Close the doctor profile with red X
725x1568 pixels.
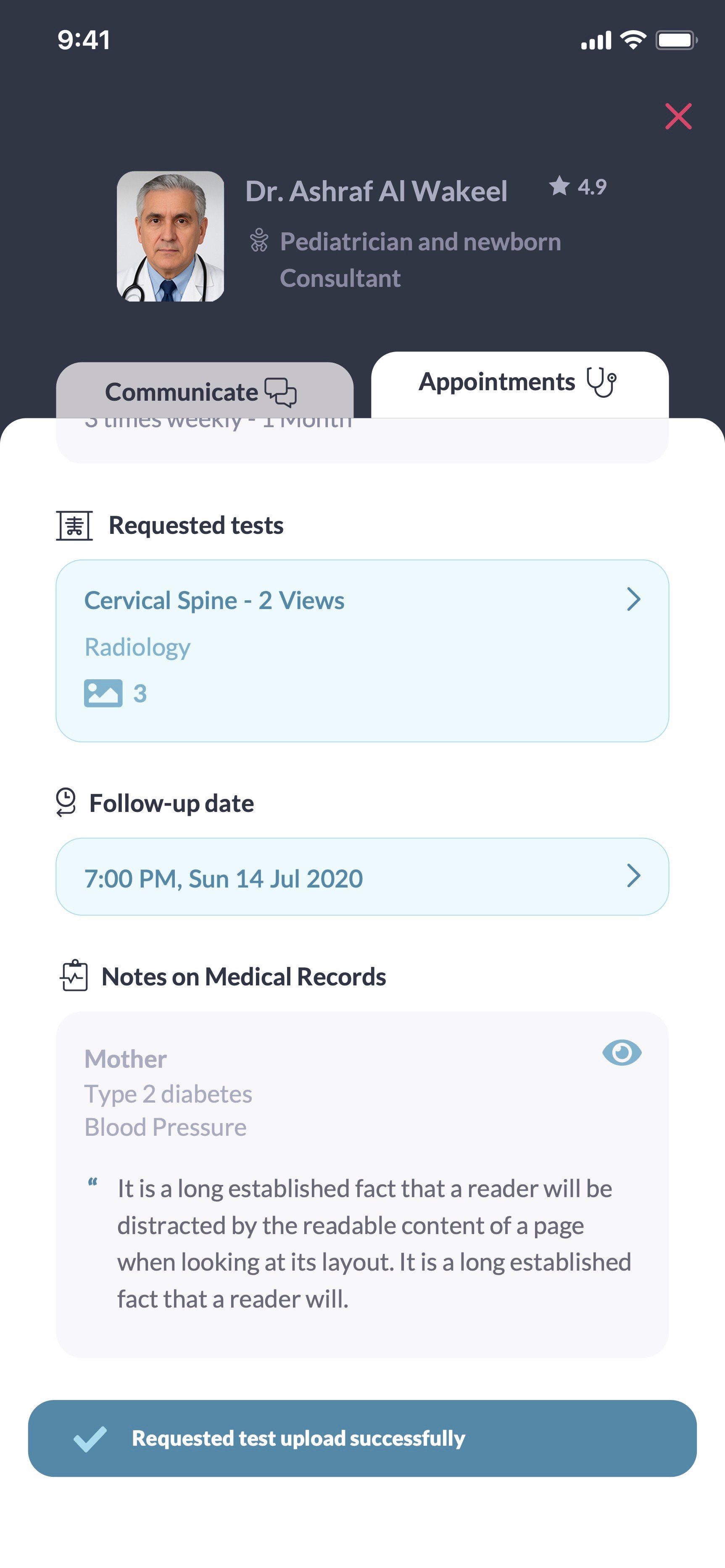pos(678,116)
